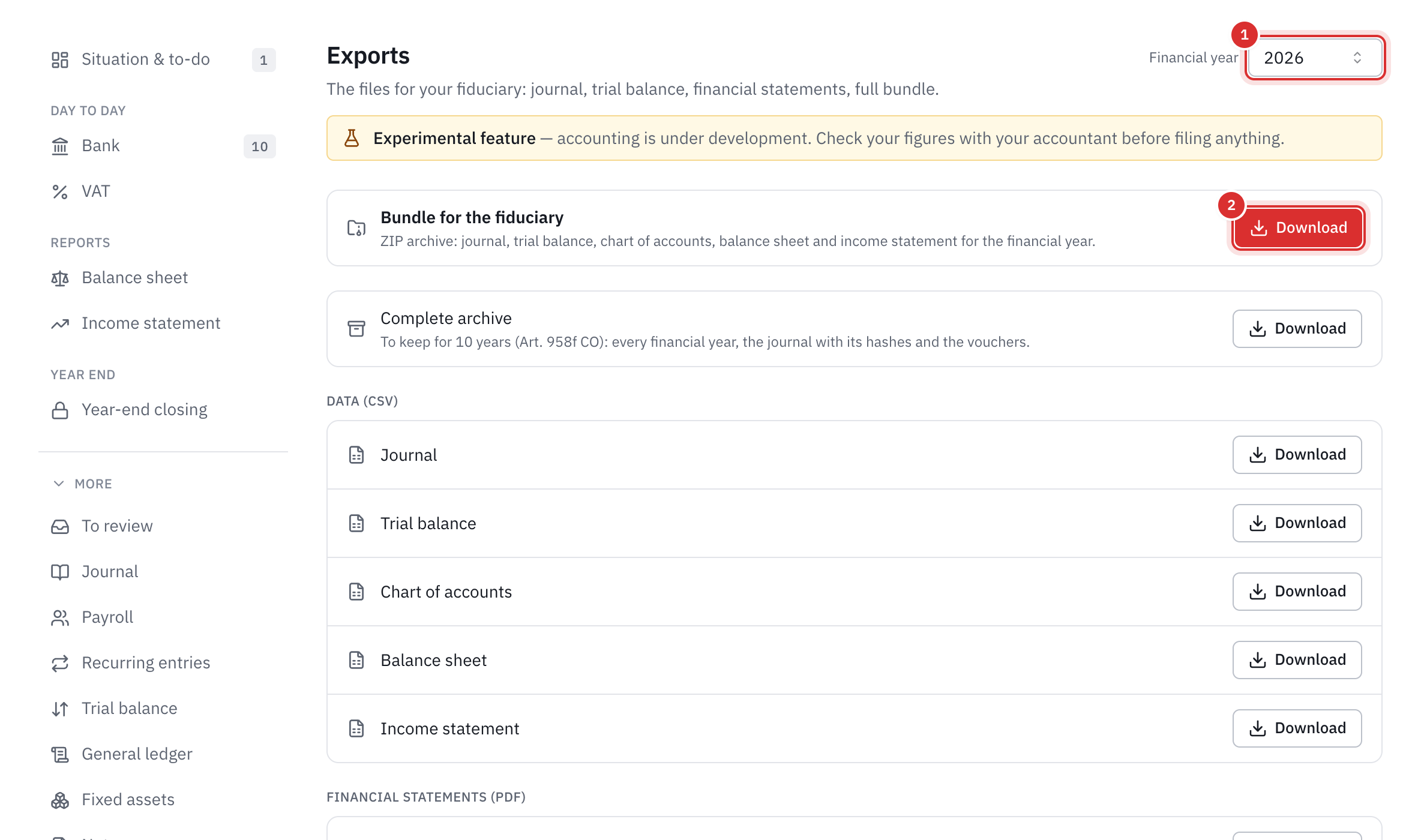Image resolution: width=1421 pixels, height=840 pixels.
Task: Go to the Bank section
Action: 163,146
